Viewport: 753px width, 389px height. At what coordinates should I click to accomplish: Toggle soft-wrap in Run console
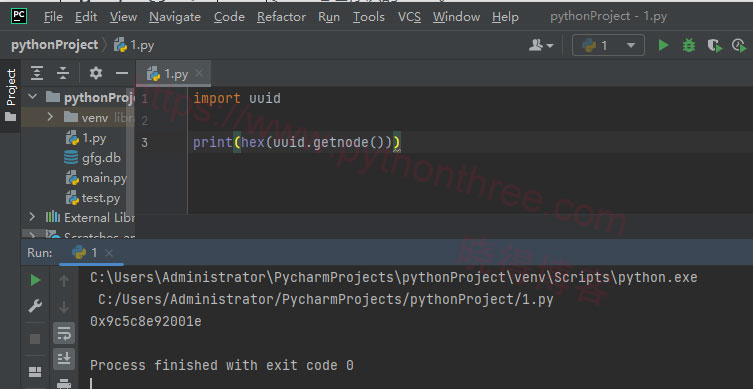[x=64, y=333]
